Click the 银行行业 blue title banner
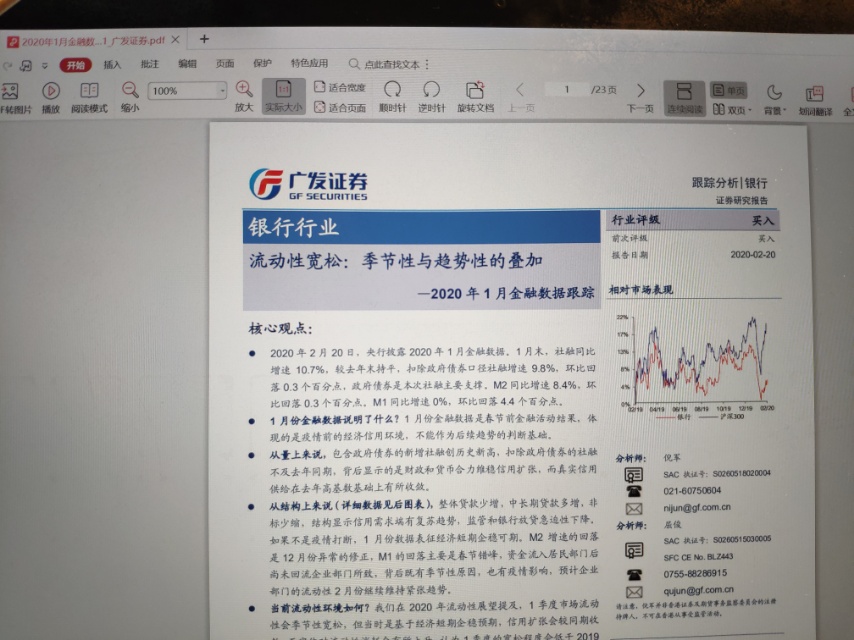This screenshot has height=640, width=854. pyautogui.click(x=422, y=227)
